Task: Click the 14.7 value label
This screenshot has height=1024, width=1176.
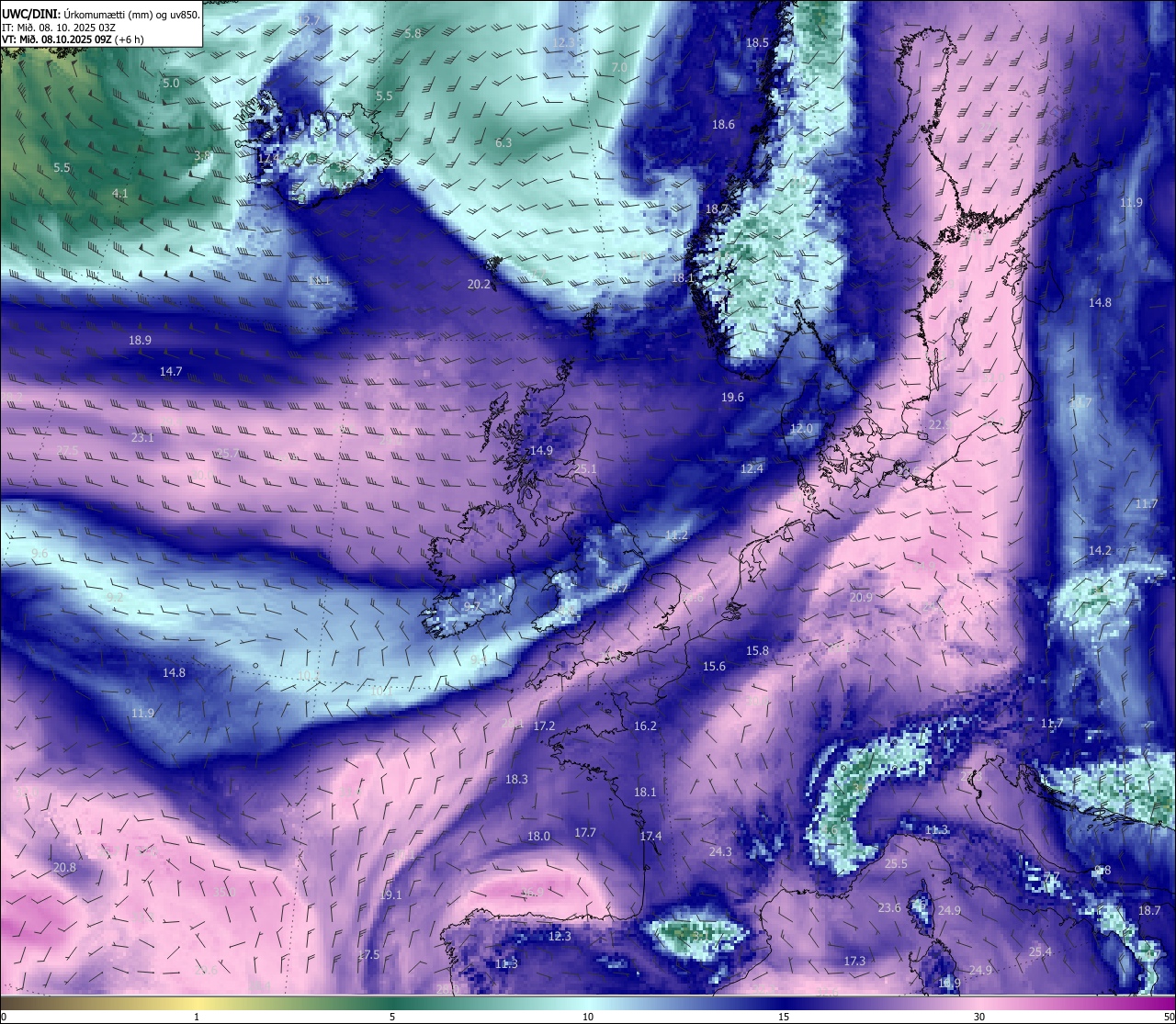Action: [171, 371]
